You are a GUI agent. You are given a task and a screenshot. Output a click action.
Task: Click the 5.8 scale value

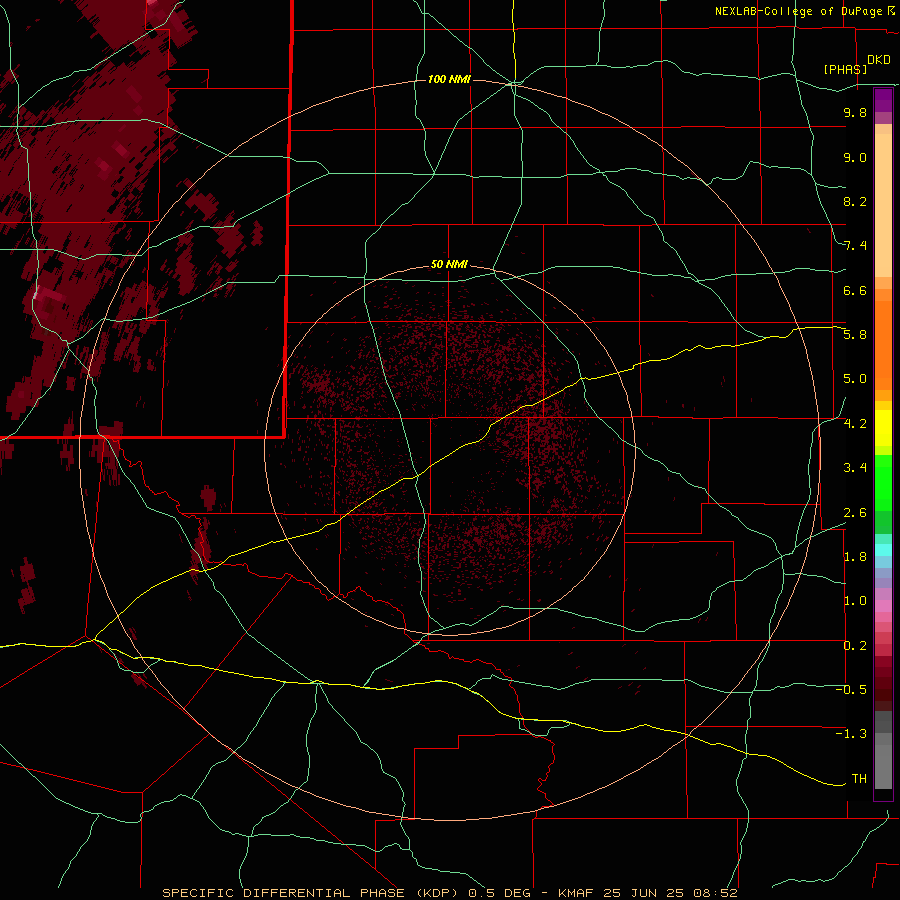(855, 335)
